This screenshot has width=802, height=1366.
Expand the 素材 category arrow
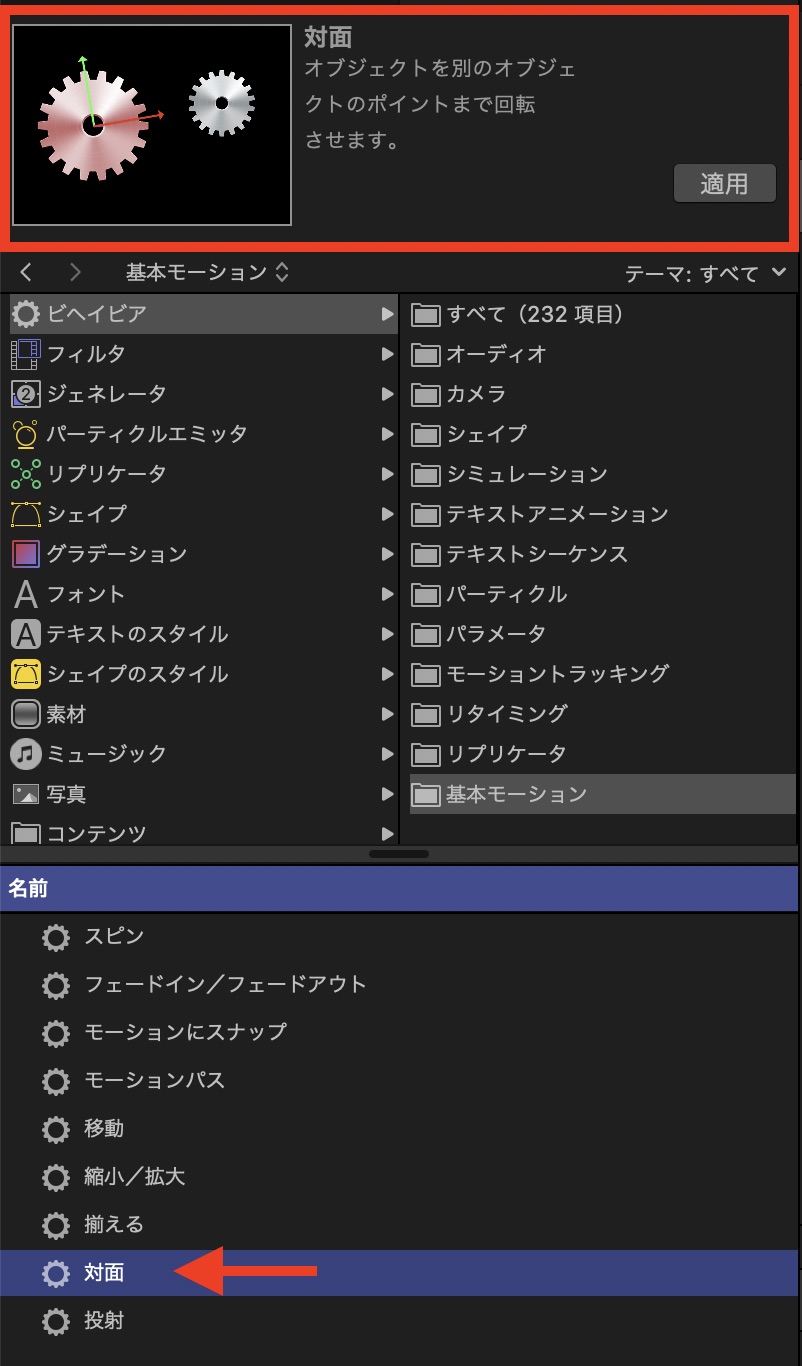387,714
